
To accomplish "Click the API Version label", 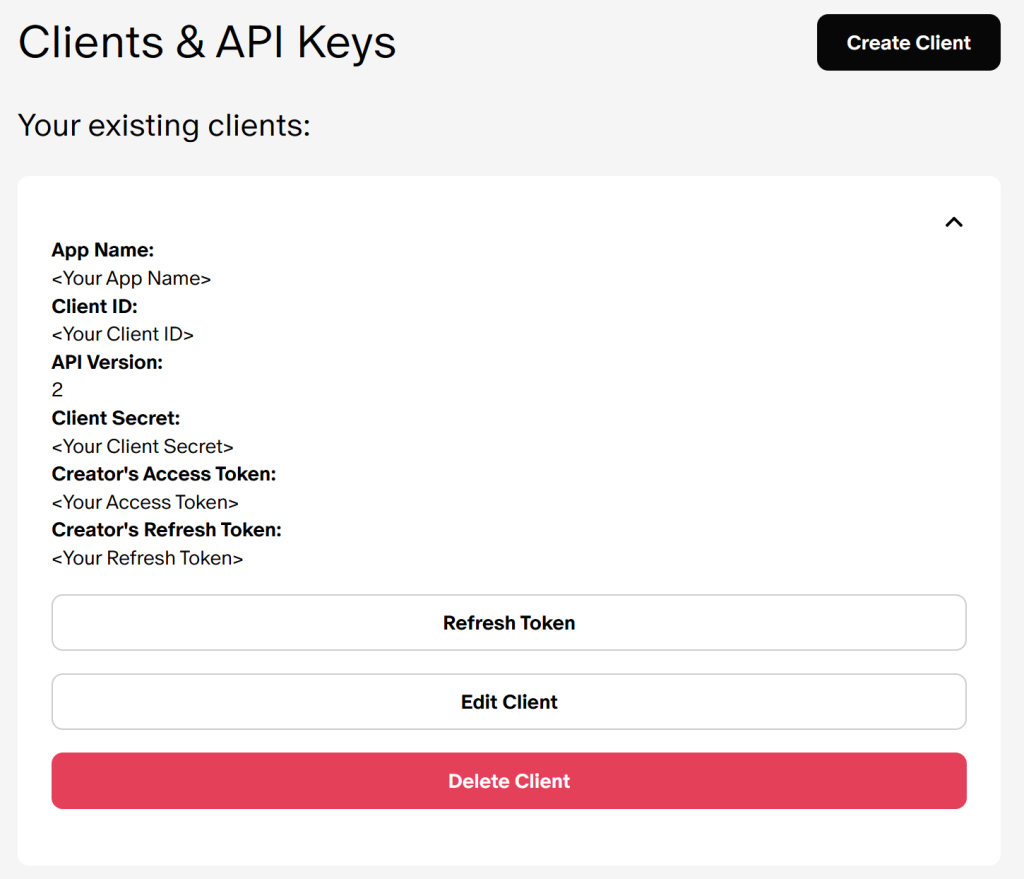I will point(107,362).
